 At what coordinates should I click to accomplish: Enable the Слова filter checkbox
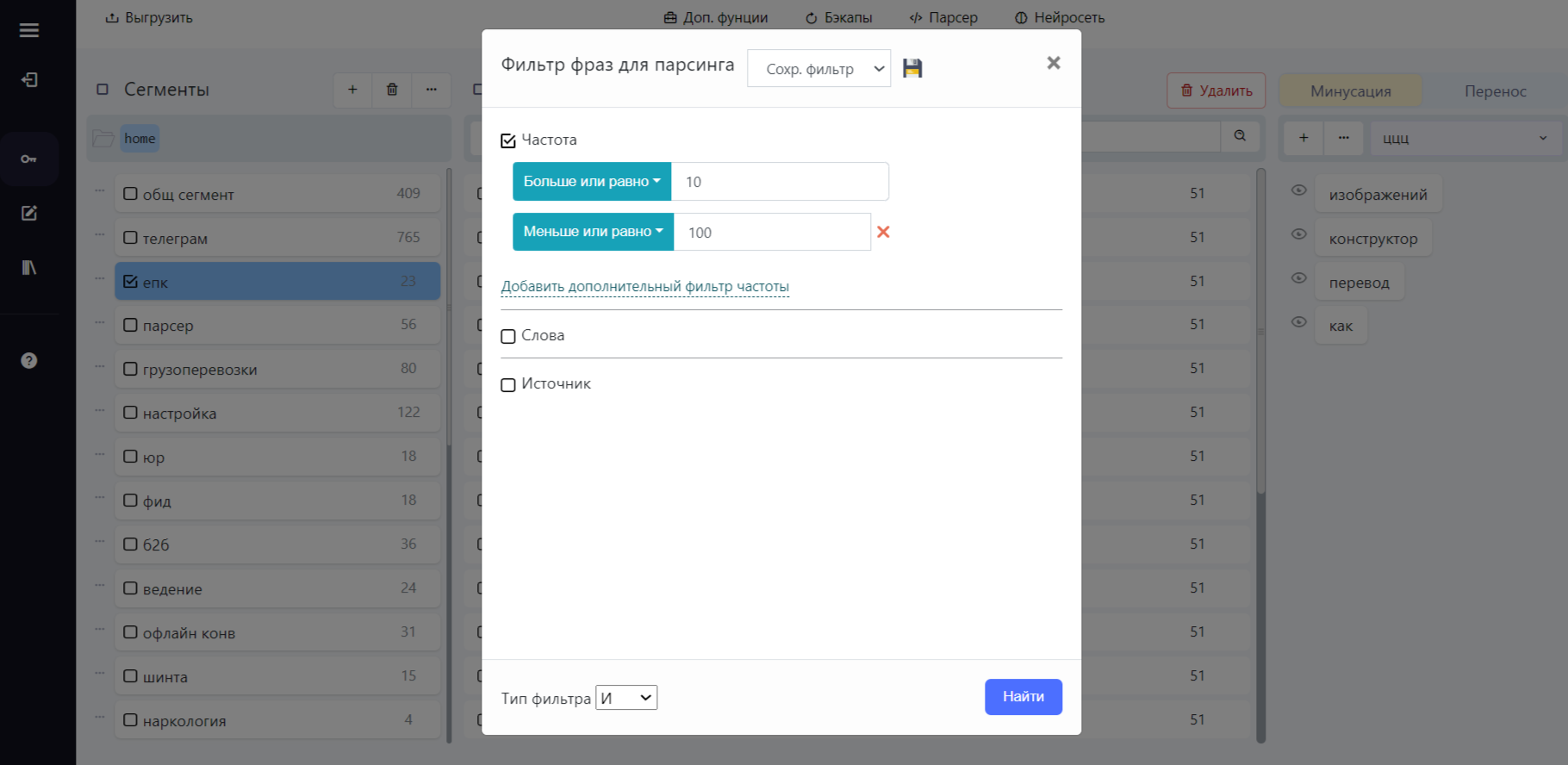click(508, 336)
